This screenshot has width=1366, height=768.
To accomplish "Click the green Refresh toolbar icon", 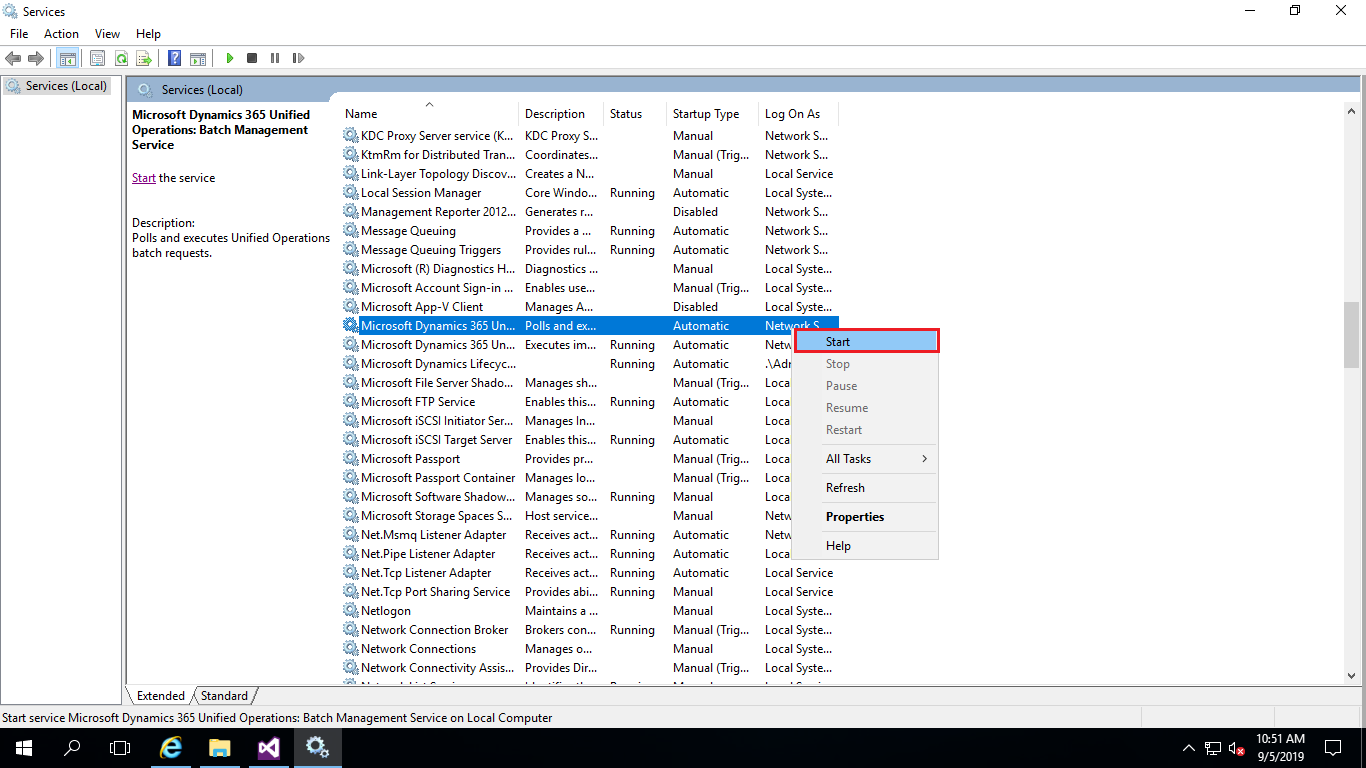I will (x=121, y=58).
